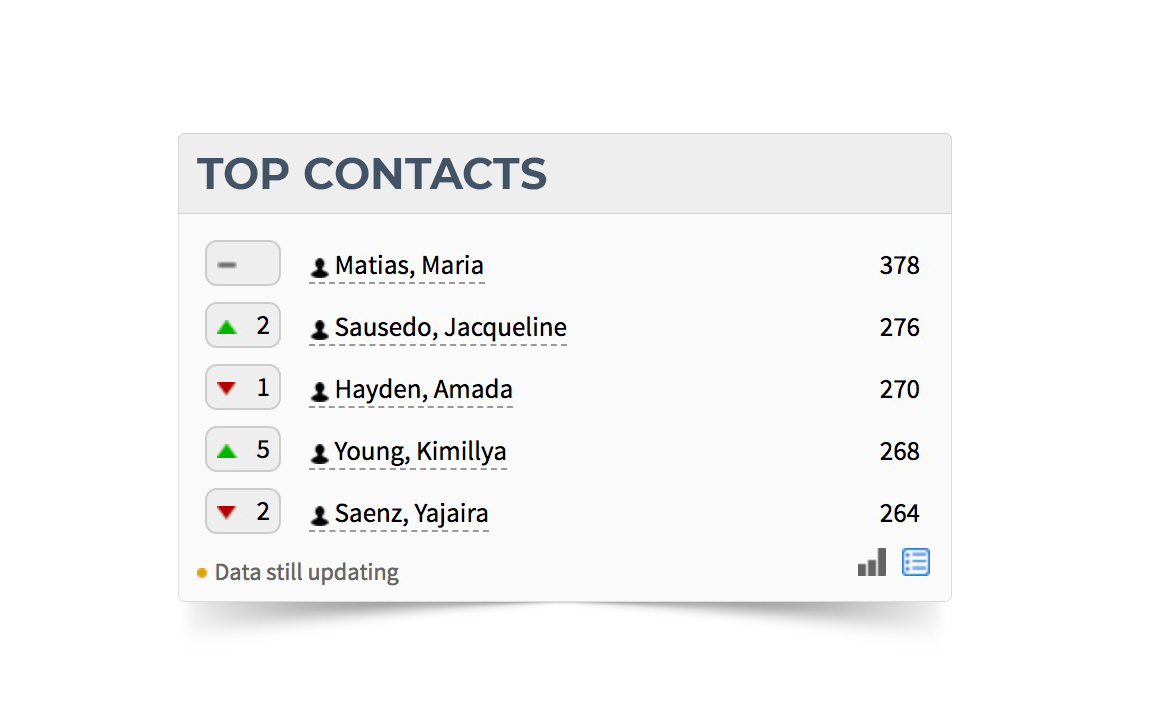
Task: Click the green up 5 rank badge
Action: (x=243, y=449)
